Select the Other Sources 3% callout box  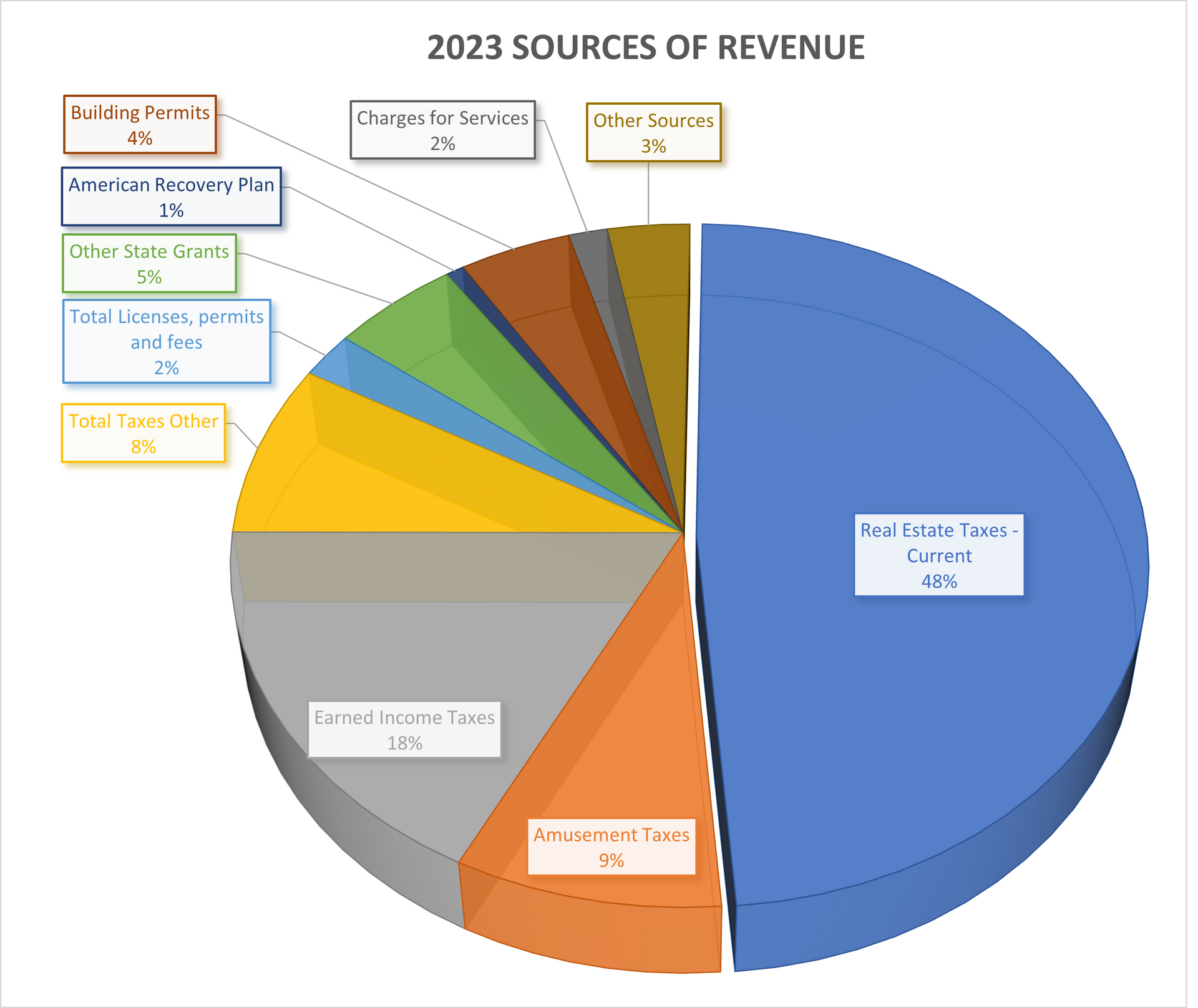click(x=654, y=132)
